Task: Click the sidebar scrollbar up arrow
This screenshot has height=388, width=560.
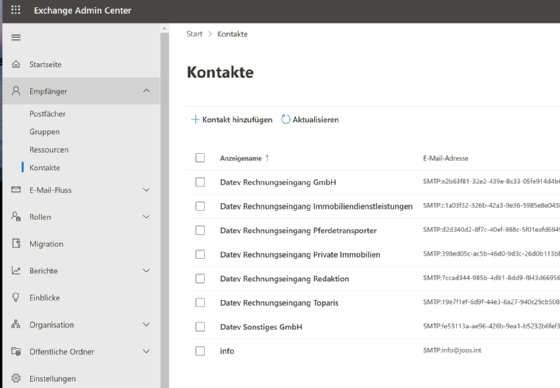Action: (165, 28)
